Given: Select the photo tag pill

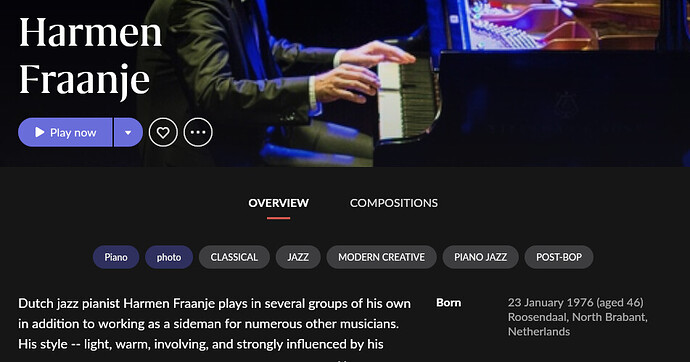Looking at the screenshot, I should (x=169, y=257).
